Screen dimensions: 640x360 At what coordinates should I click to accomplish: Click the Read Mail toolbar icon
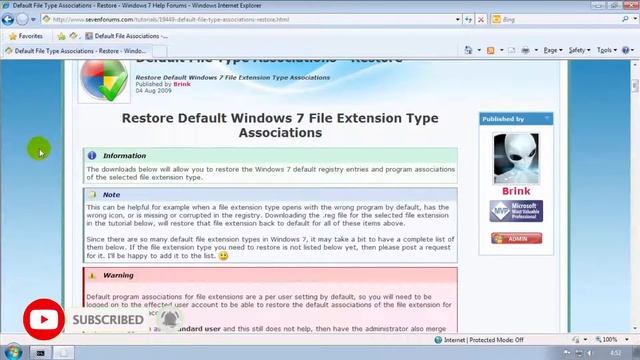[x=512, y=50]
